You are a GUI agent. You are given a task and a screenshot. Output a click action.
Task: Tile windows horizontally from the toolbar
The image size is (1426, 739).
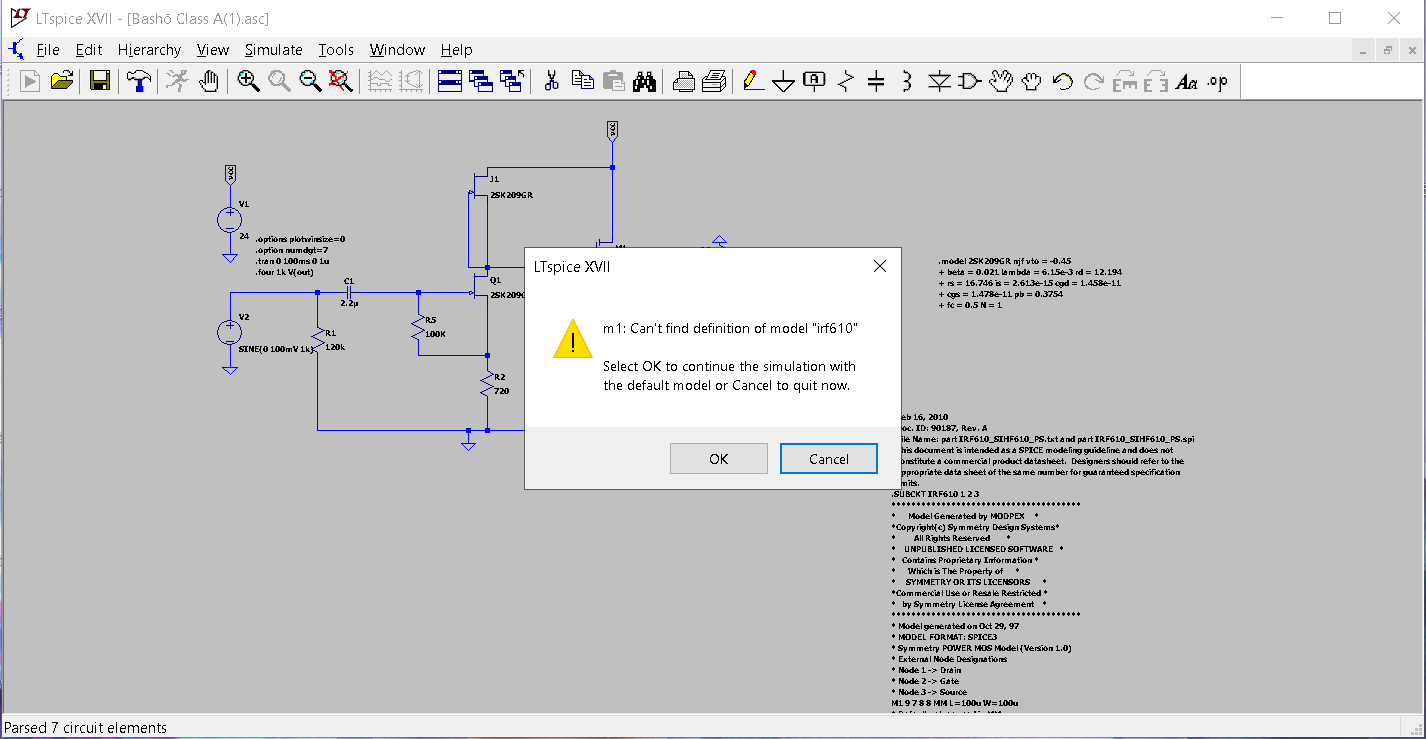coord(450,82)
